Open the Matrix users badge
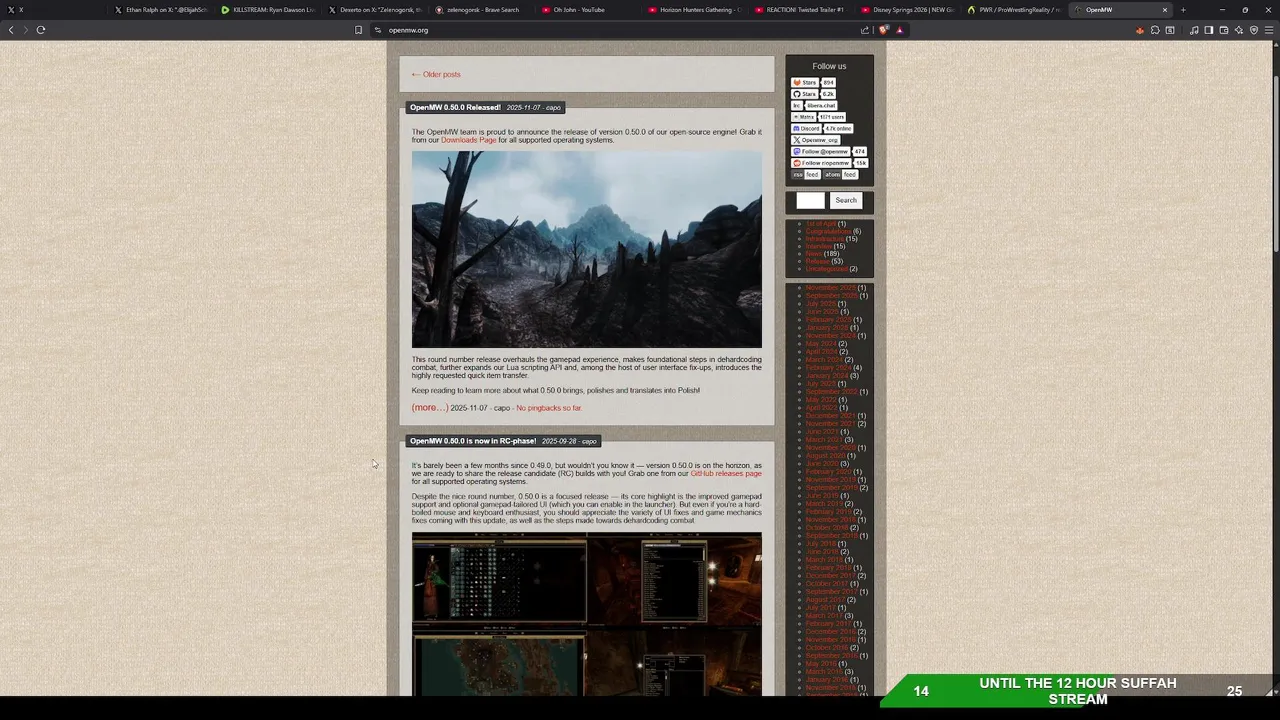Screen dimensions: 1280x720 tap(819, 117)
